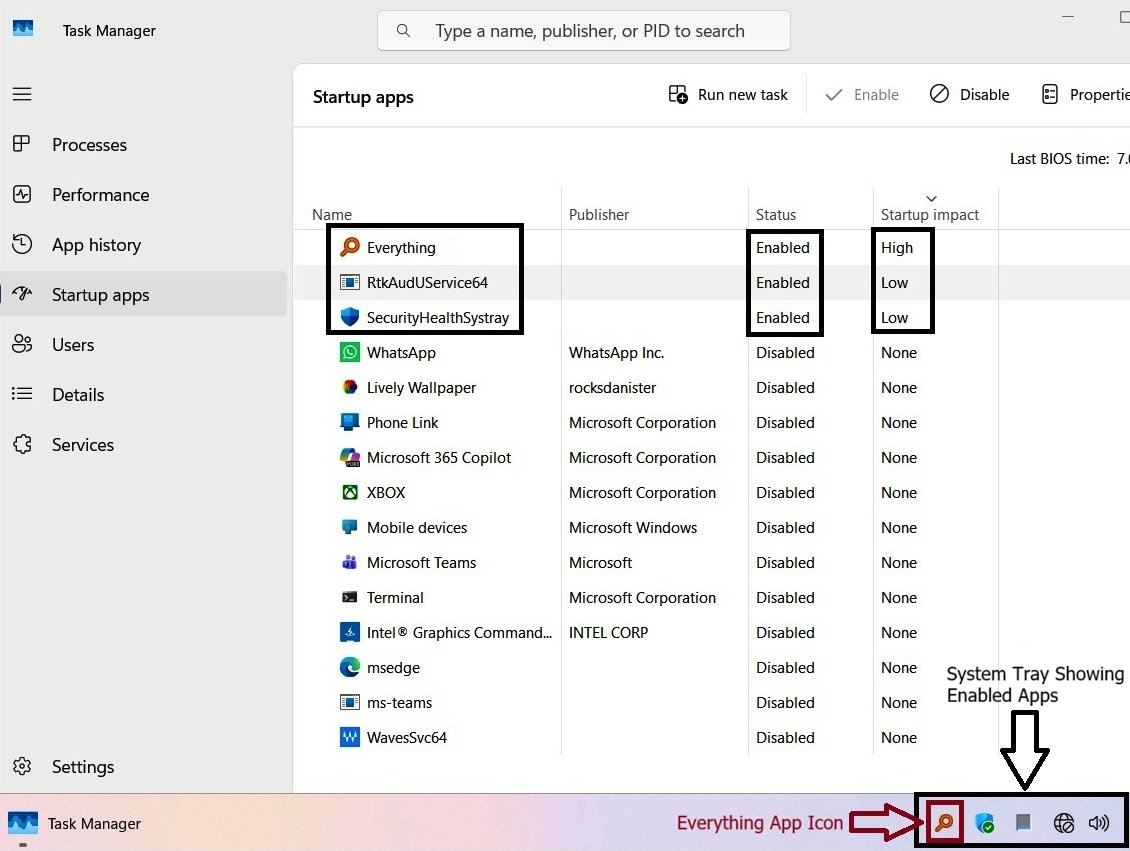Click the Everything app icon in startup list

(x=350, y=247)
